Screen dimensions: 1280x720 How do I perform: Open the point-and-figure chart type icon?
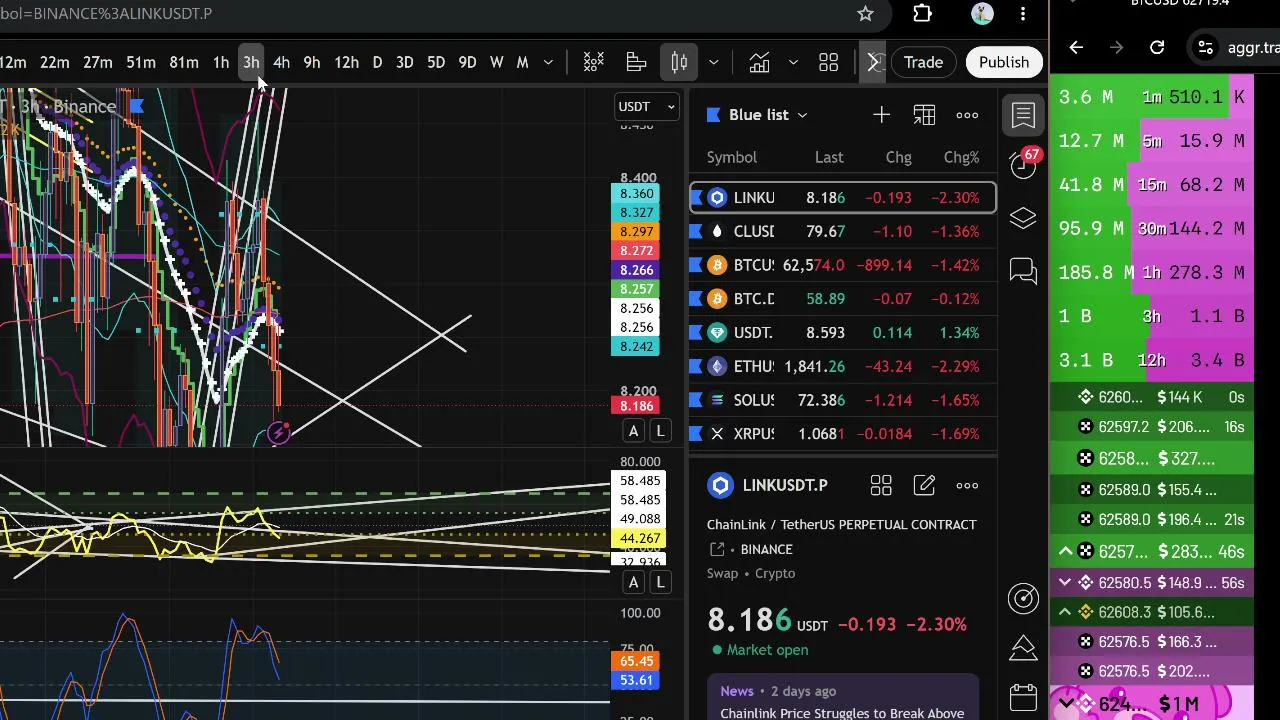click(594, 62)
